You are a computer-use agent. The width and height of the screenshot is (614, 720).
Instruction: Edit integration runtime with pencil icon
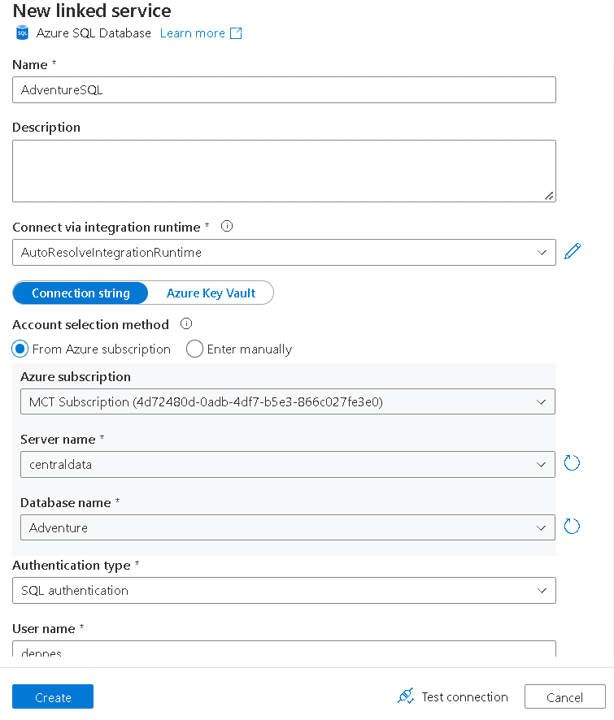(573, 252)
